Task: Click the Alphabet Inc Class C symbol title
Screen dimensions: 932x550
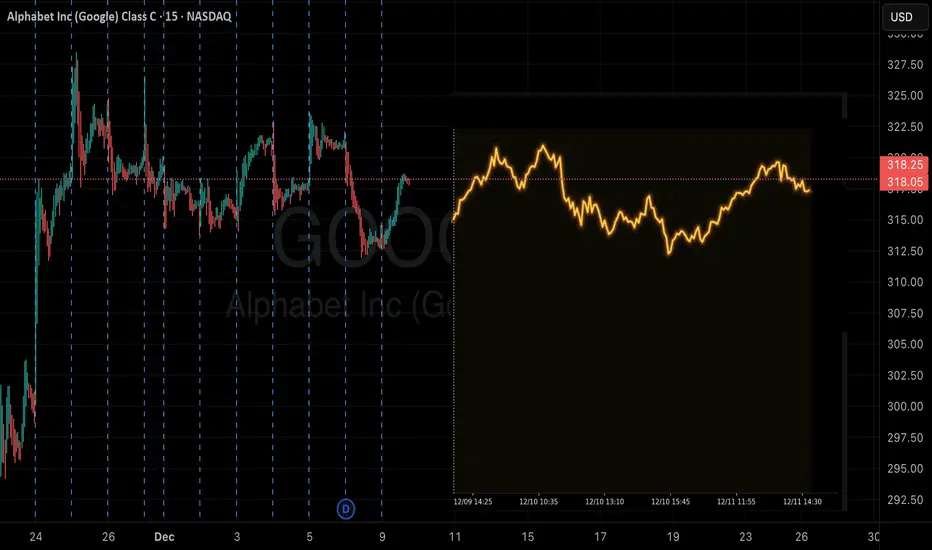Action: pos(119,17)
